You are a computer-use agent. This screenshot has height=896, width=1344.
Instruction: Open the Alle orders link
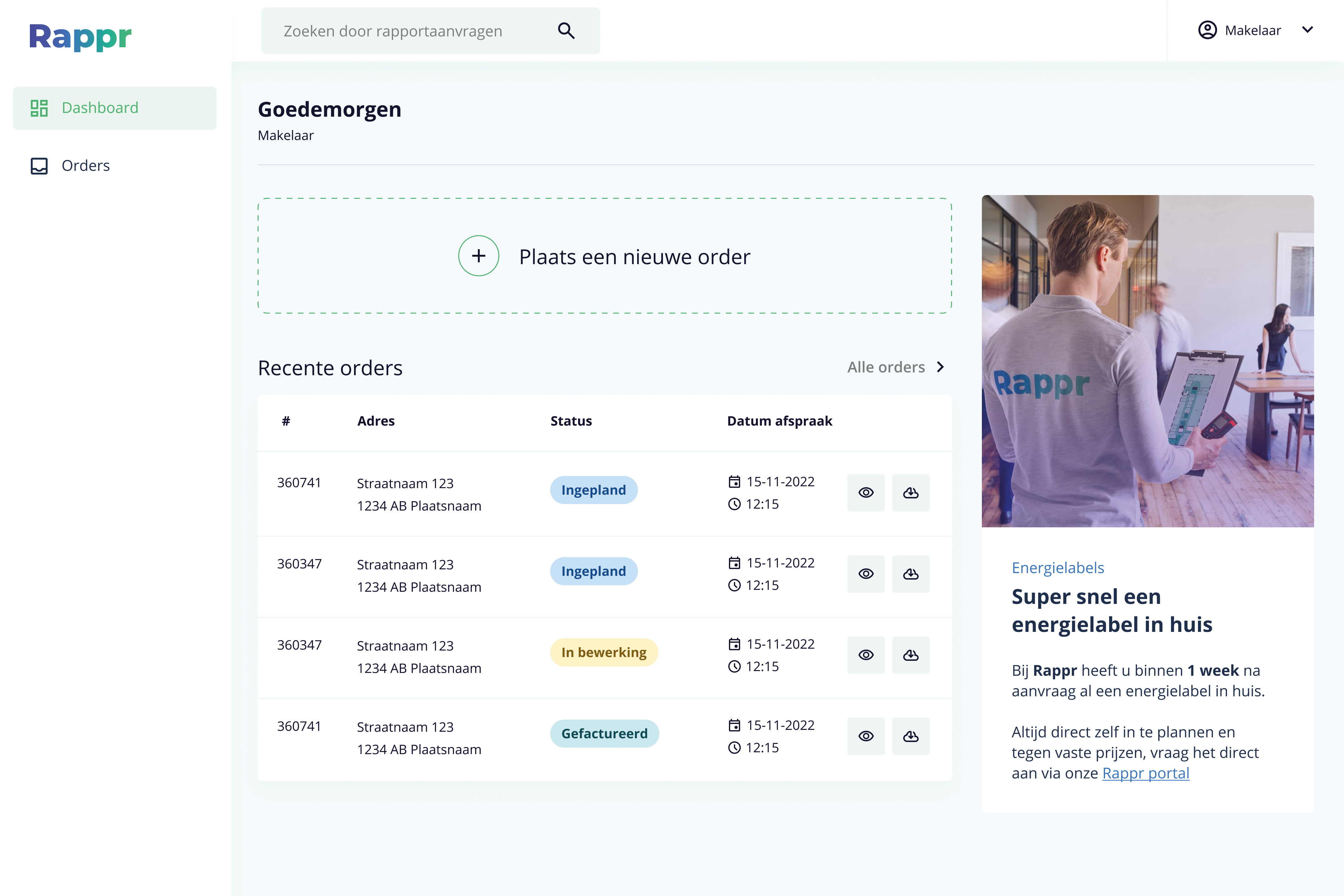pyautogui.click(x=886, y=367)
